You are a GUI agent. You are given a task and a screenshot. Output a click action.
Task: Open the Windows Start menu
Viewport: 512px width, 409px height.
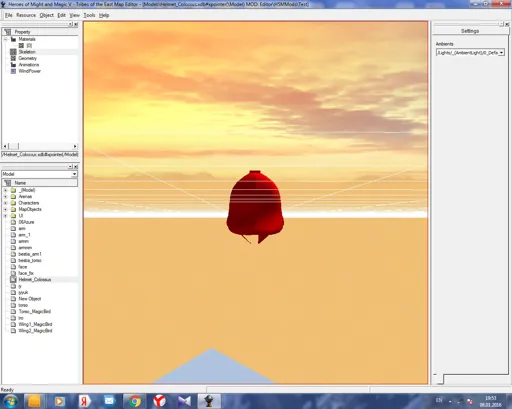coord(11,401)
